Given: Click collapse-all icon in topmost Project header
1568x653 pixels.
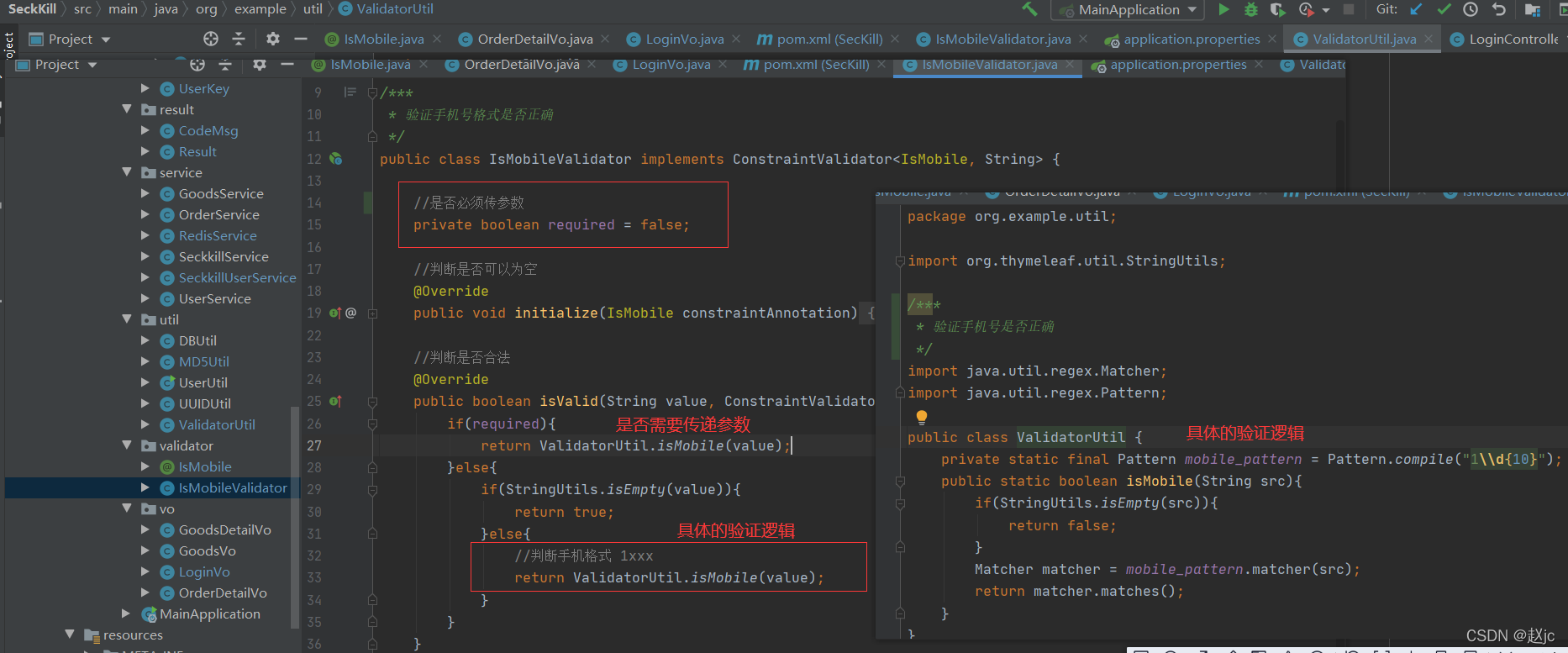Looking at the screenshot, I should (239, 39).
